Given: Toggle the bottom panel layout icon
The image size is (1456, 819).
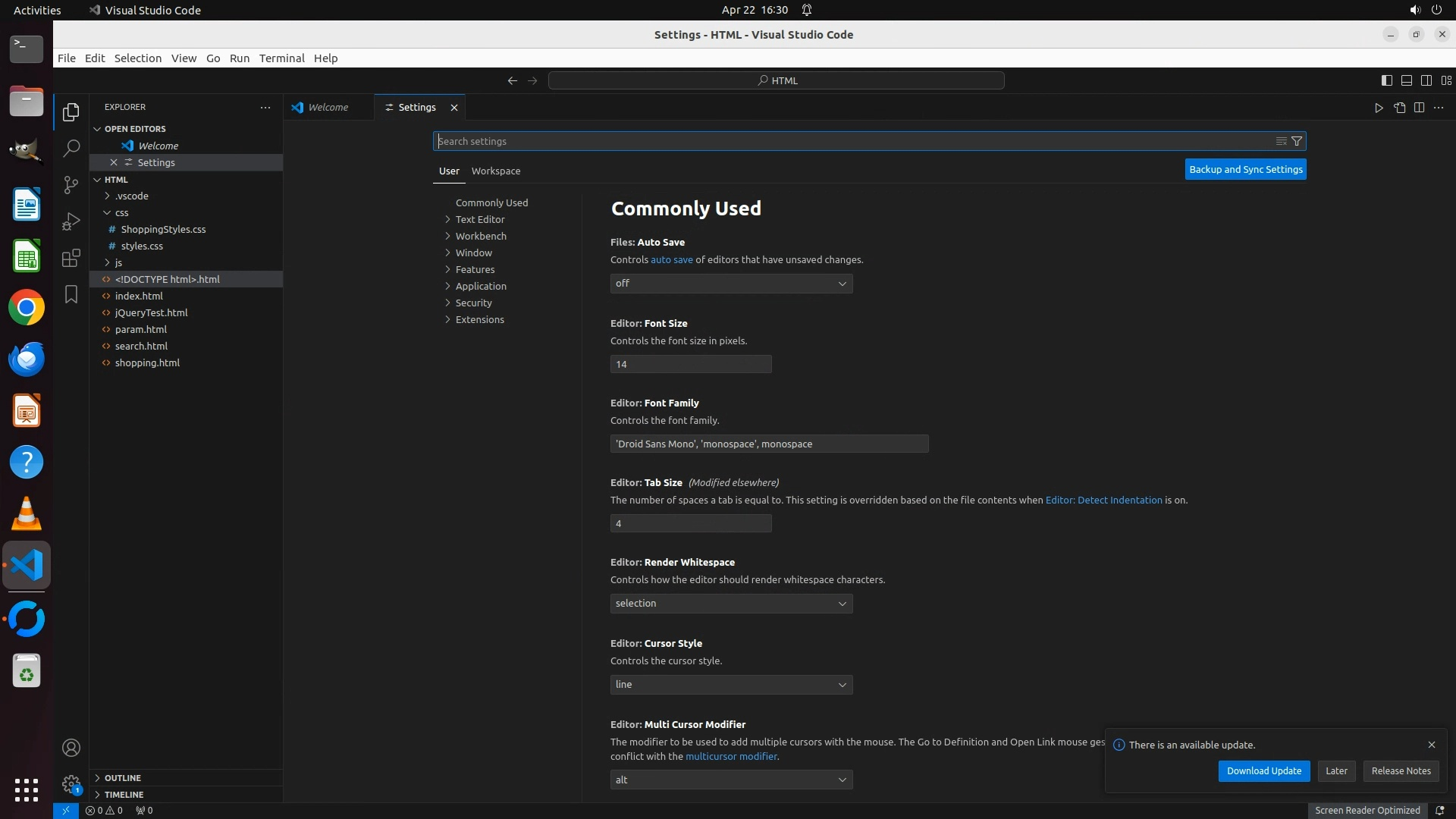Looking at the screenshot, I should tap(1406, 80).
